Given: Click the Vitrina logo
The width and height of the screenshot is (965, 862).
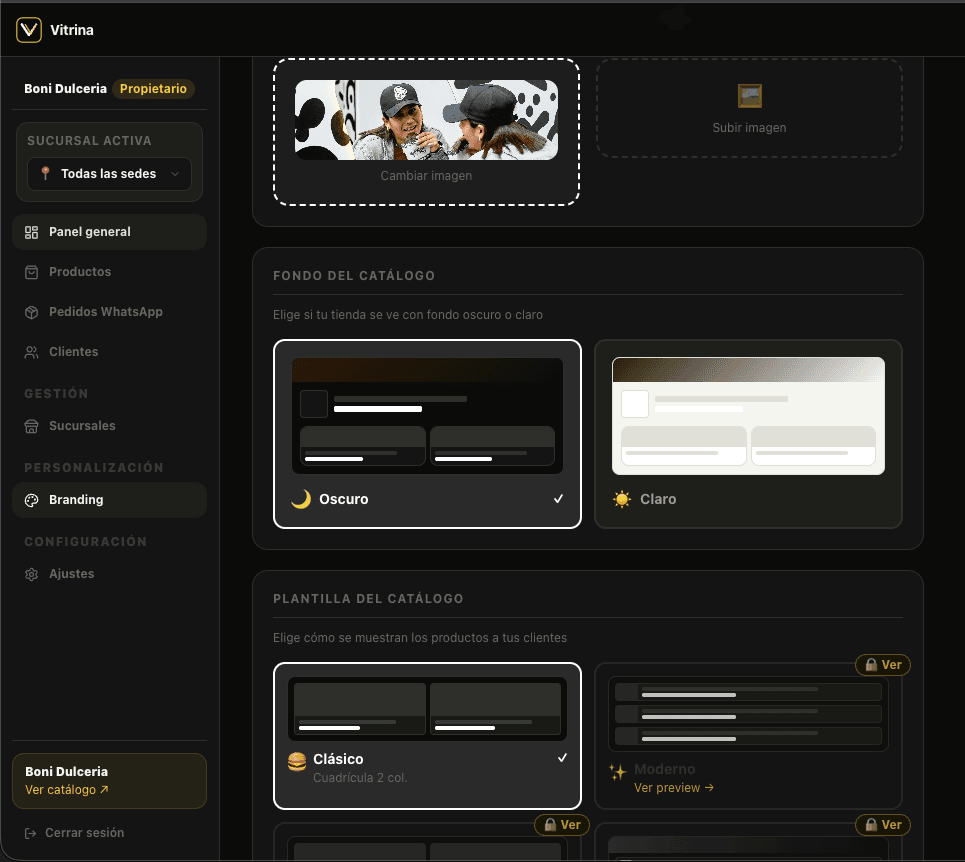Looking at the screenshot, I should pos(28,29).
